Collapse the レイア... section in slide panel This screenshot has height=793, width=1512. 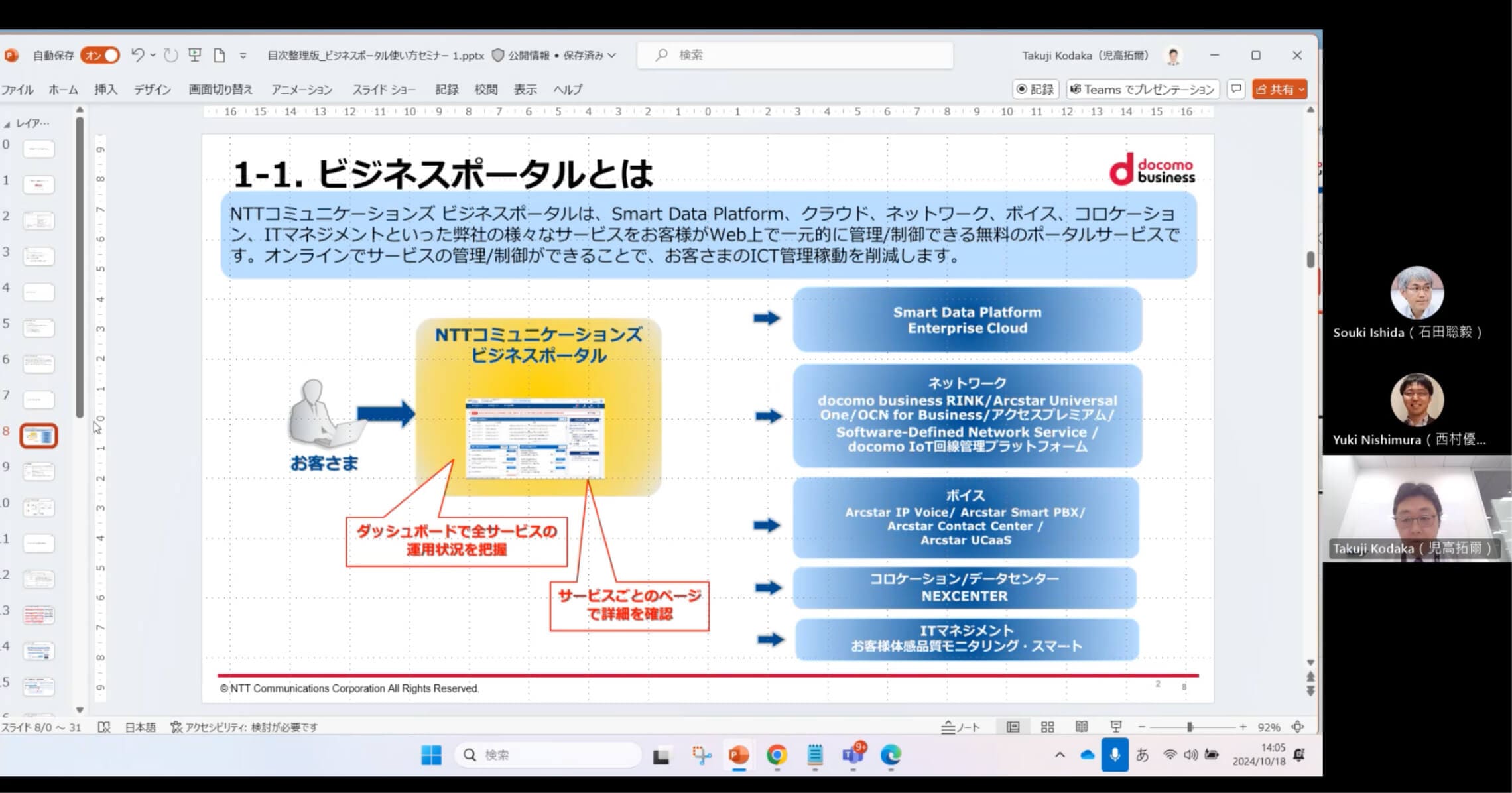7,124
